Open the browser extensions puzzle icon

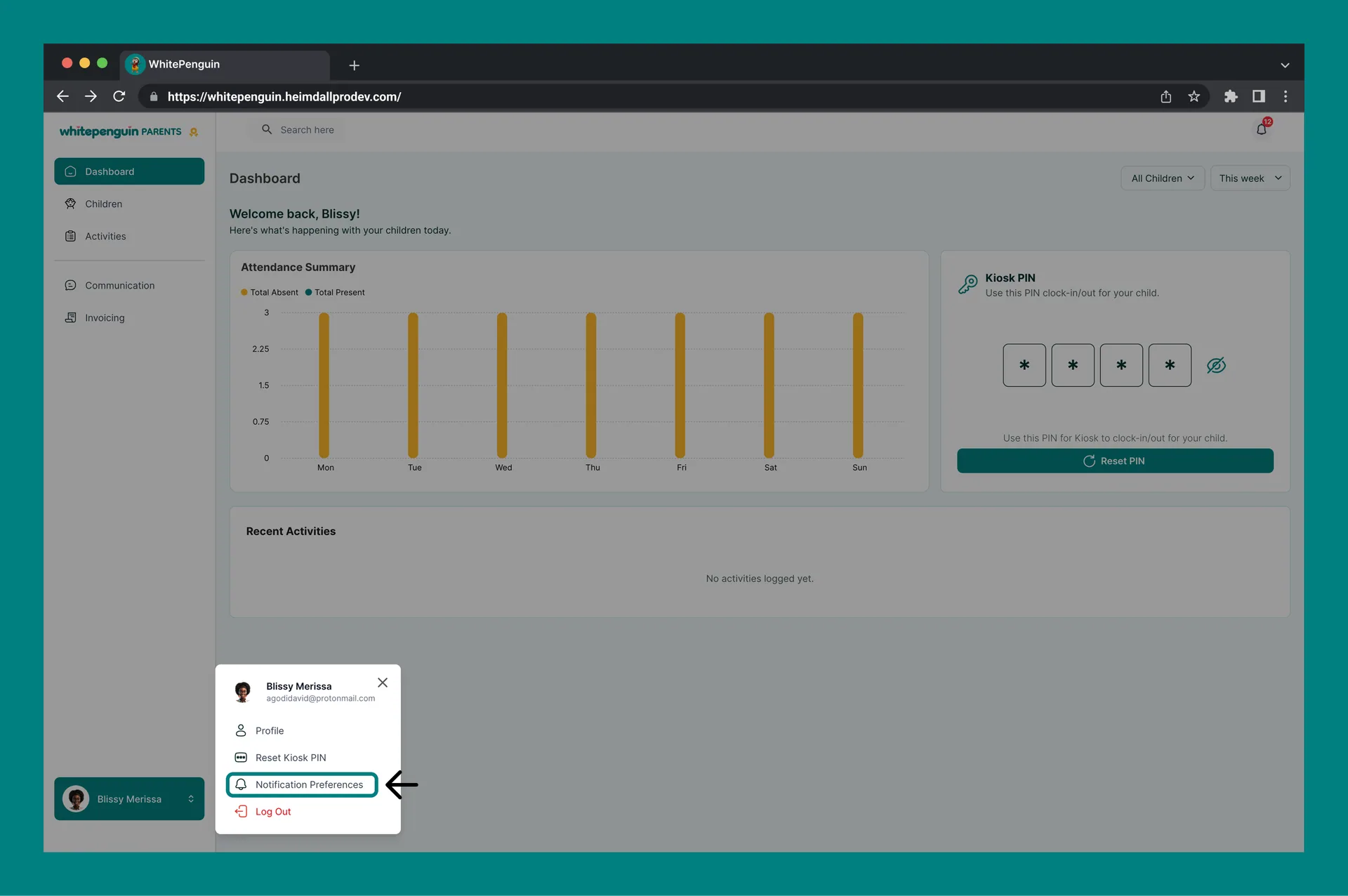point(1231,96)
